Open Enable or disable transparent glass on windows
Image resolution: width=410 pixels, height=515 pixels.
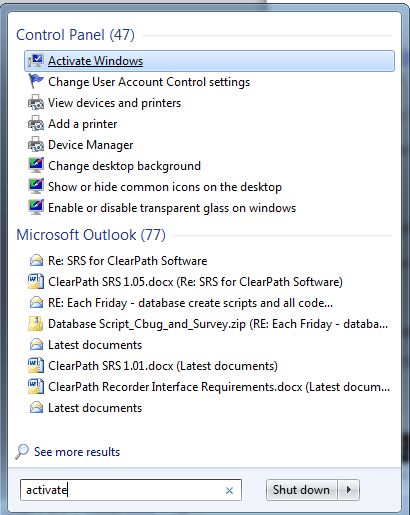(x=172, y=208)
